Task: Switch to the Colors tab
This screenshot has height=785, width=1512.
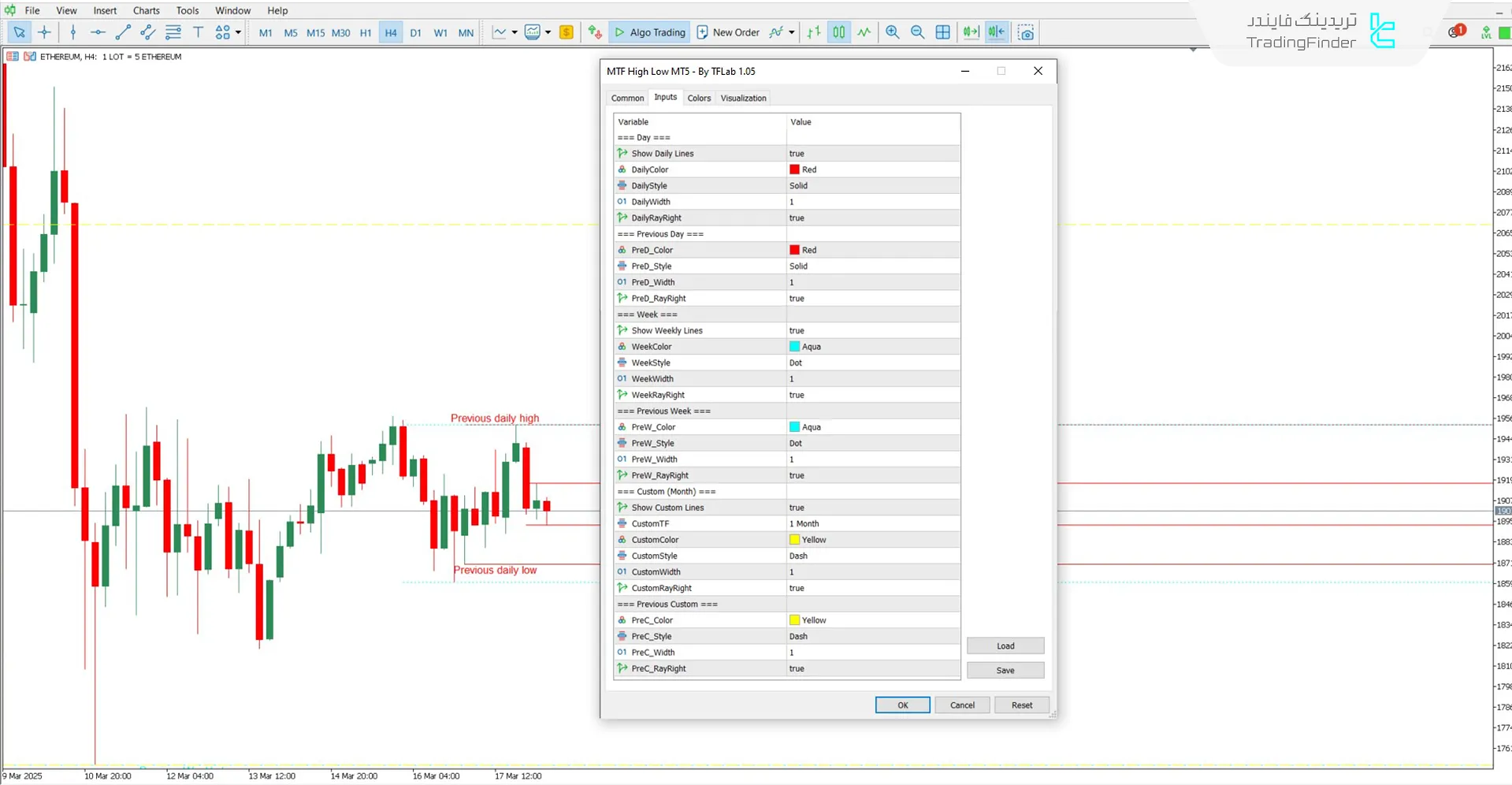Action: [x=698, y=98]
